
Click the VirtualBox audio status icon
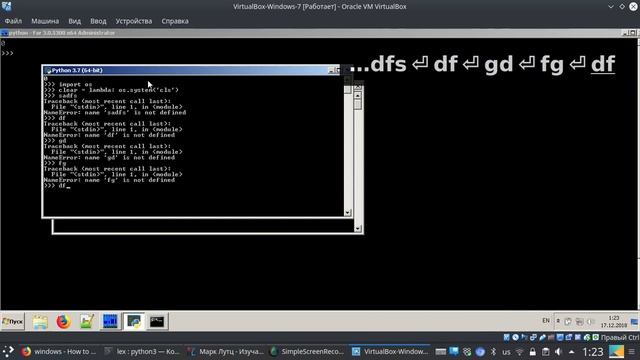coord(524,337)
